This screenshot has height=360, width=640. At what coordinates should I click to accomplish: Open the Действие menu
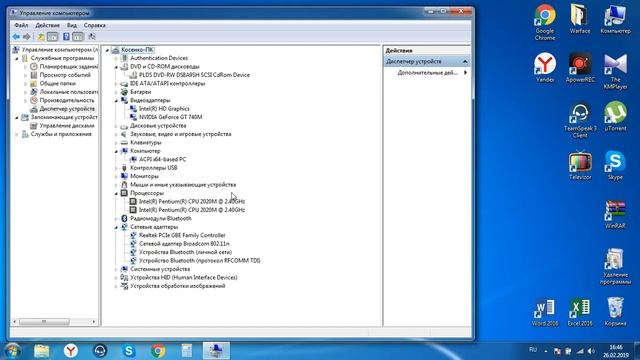click(x=47, y=25)
